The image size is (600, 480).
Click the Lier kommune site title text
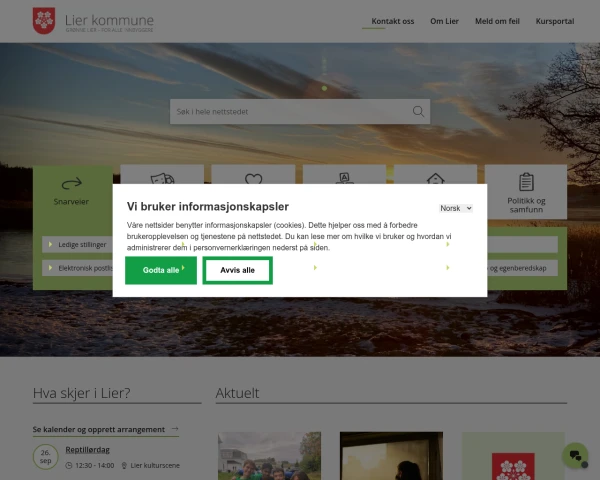point(109,20)
